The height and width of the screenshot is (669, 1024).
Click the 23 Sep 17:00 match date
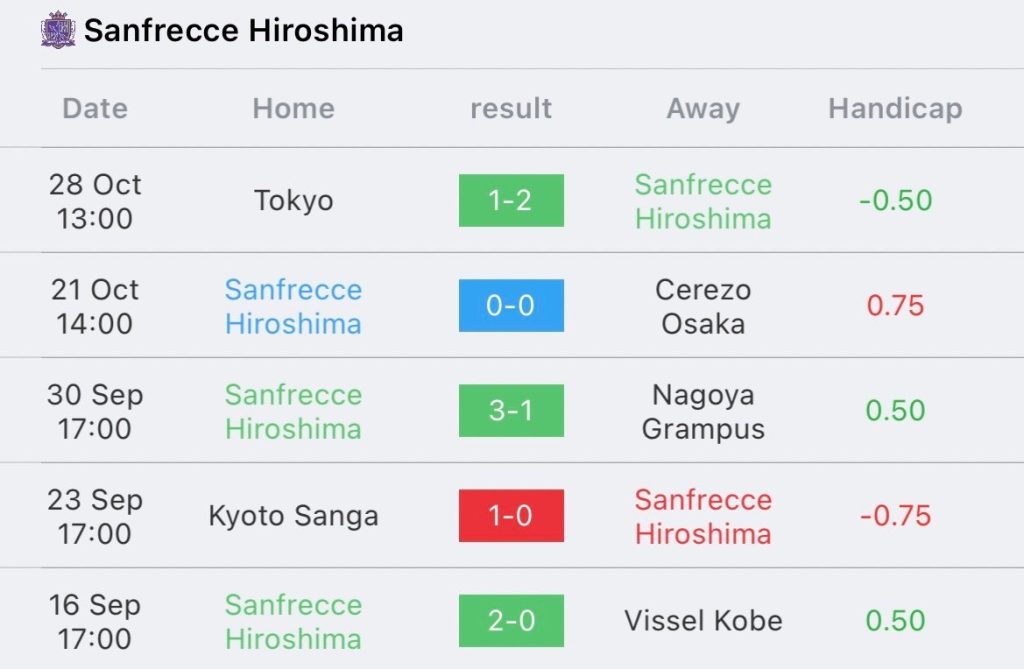click(95, 517)
